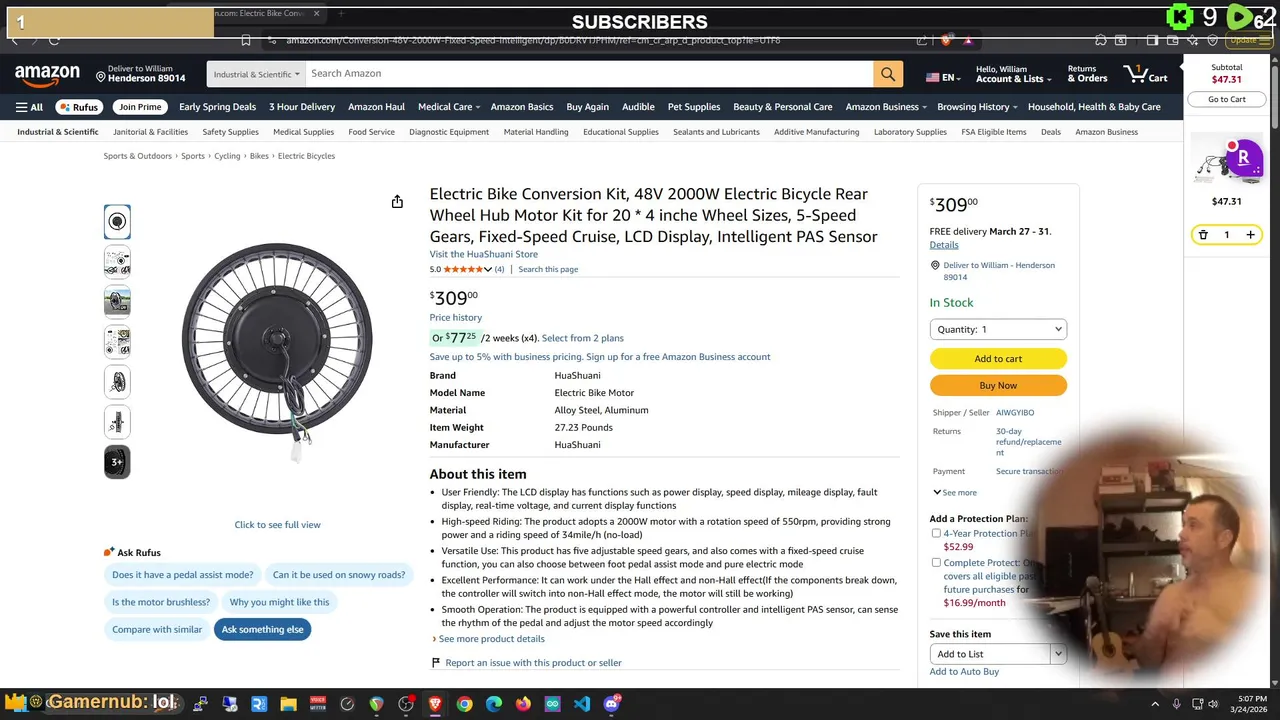Viewport: 1280px width, 720px height.
Task: Open the Quantity dropdown
Action: (998, 329)
